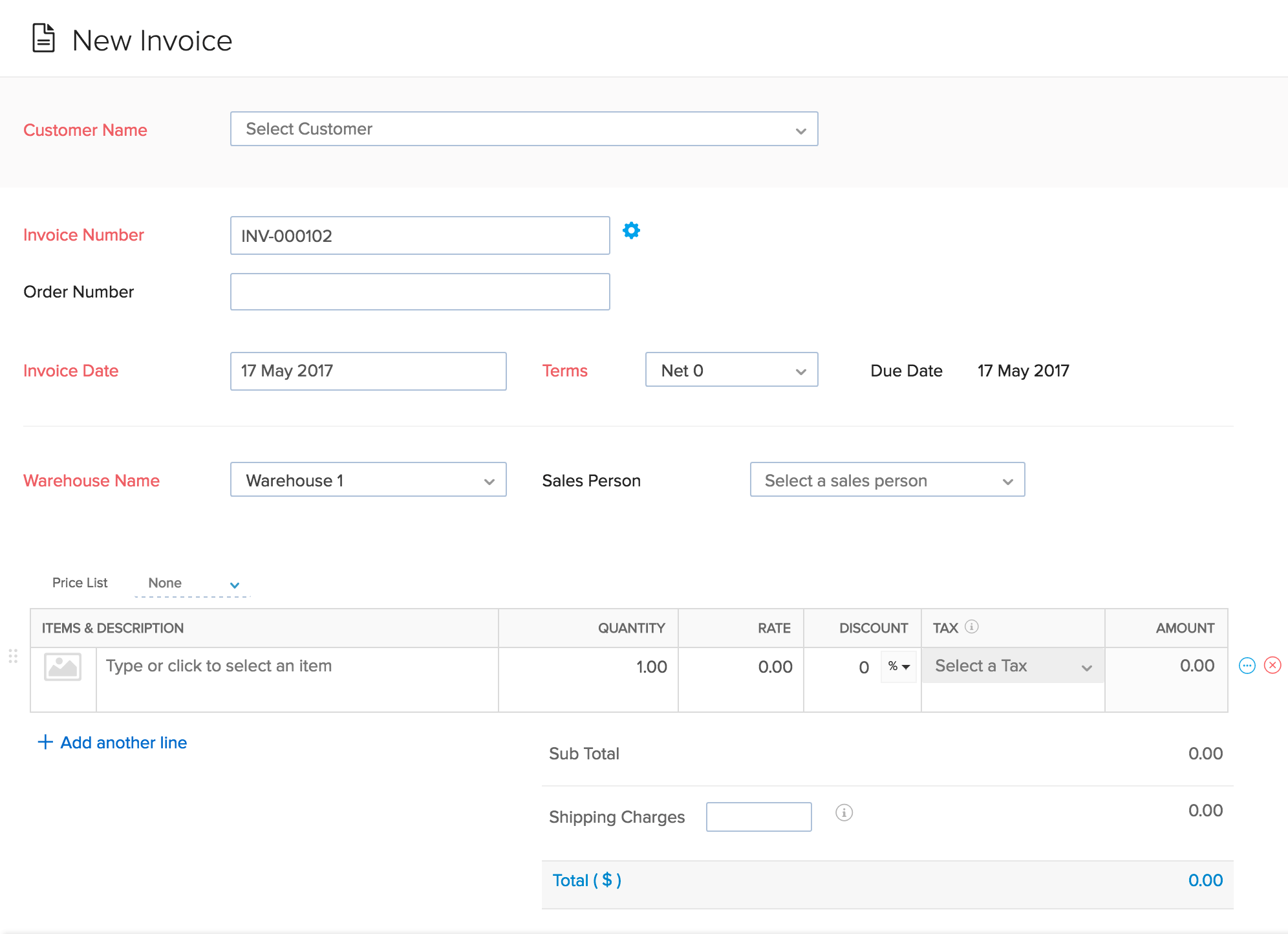Click the Order Number input field

click(x=420, y=292)
